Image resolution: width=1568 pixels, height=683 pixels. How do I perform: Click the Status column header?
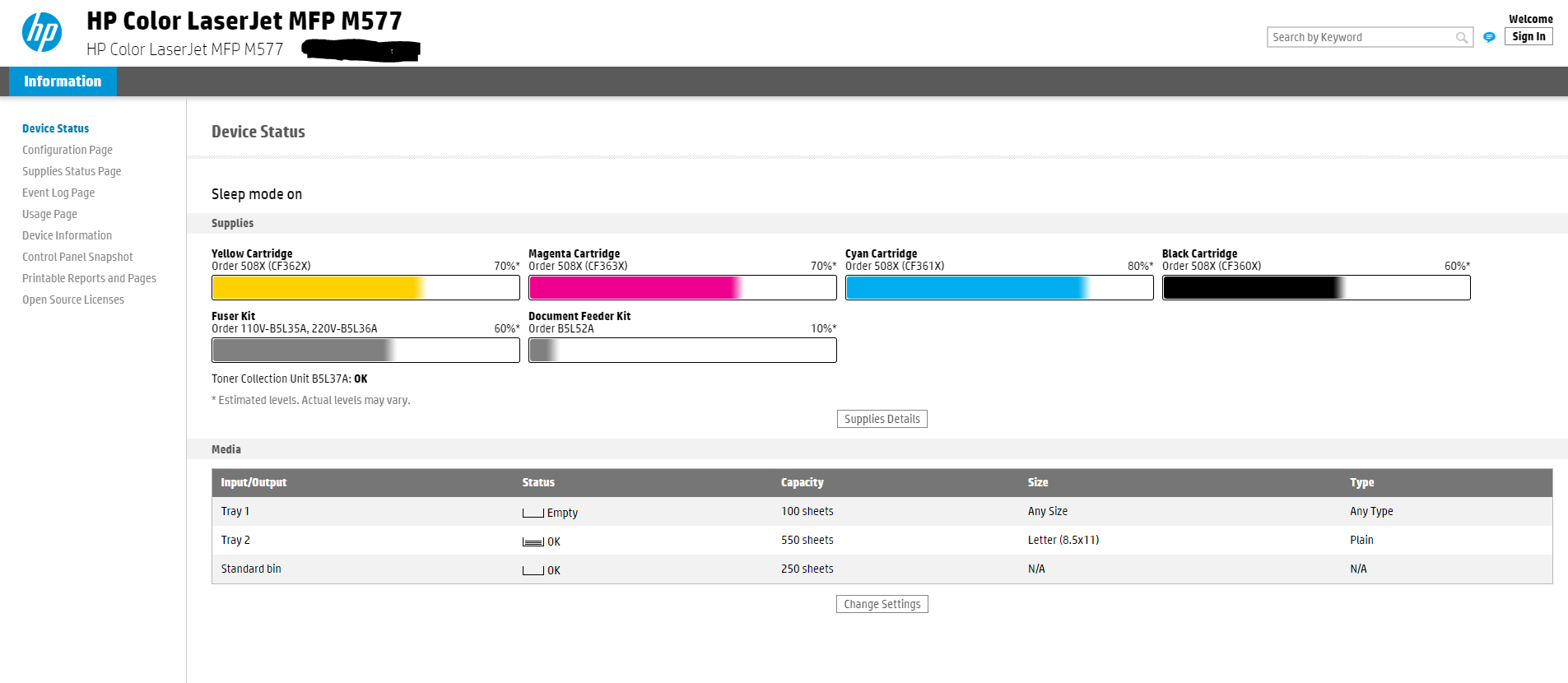click(x=538, y=482)
